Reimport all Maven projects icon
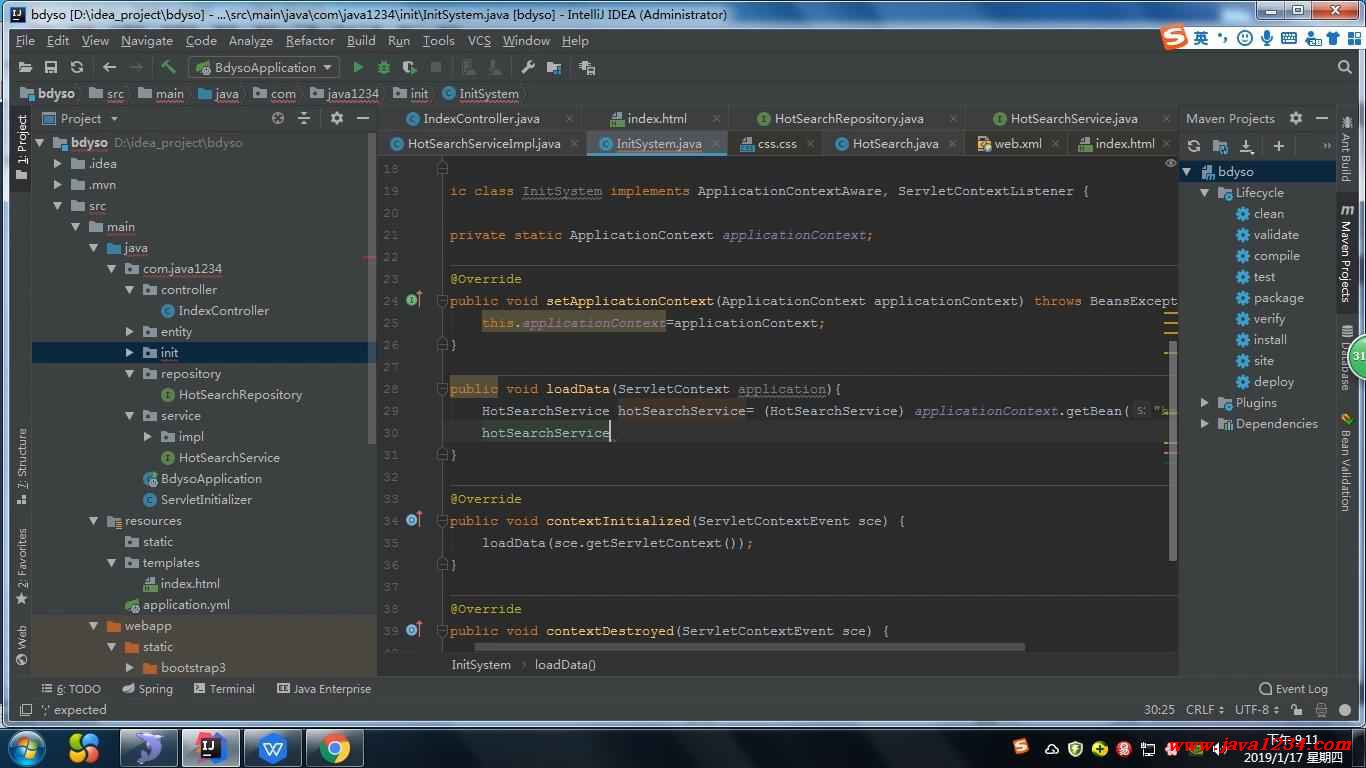This screenshot has height=768, width=1366. coord(1194,146)
